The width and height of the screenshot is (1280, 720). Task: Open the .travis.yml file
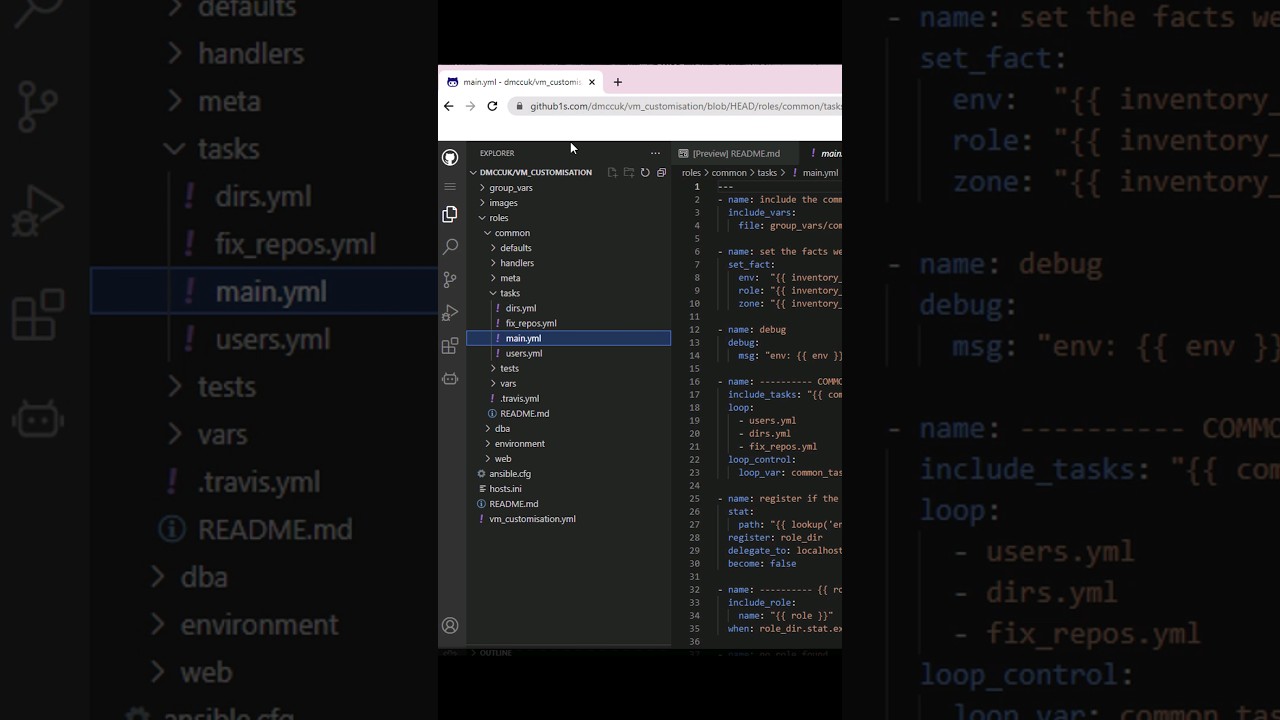(x=519, y=398)
